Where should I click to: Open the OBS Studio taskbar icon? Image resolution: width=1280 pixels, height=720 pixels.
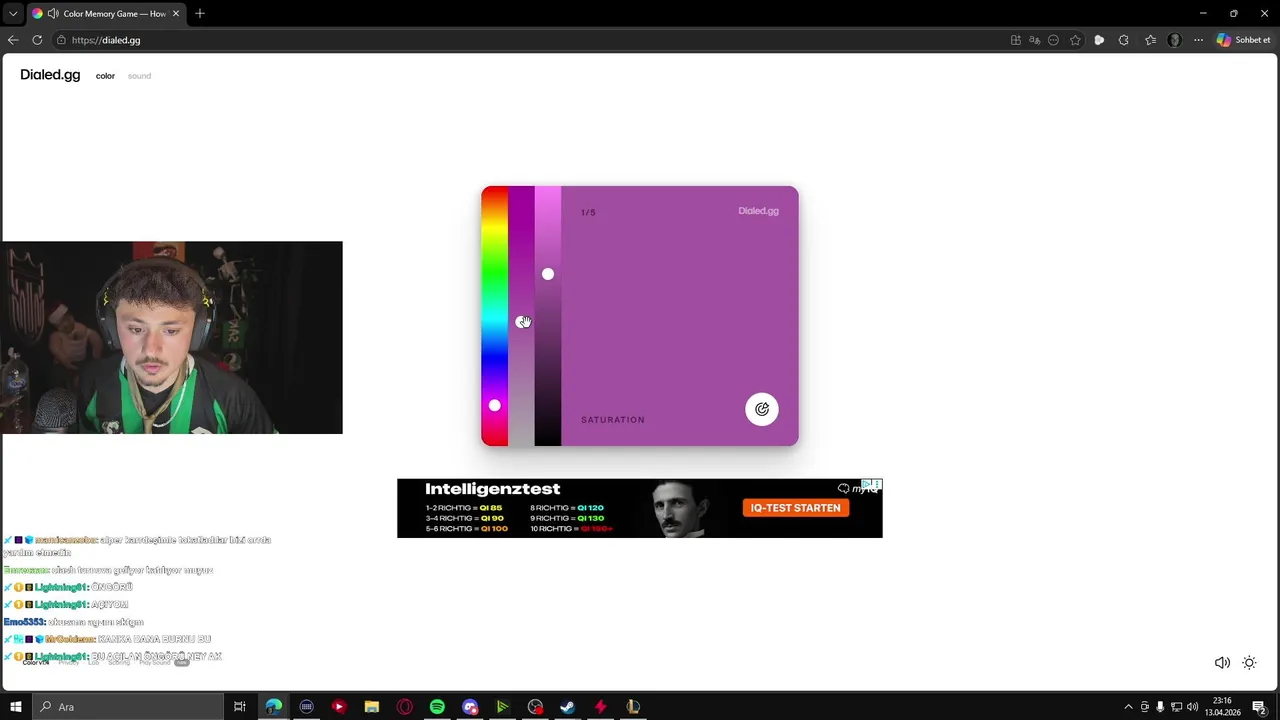click(x=535, y=707)
